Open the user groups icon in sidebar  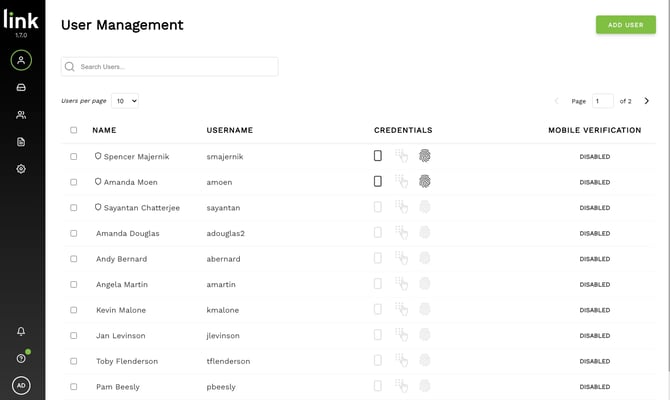coord(21,115)
